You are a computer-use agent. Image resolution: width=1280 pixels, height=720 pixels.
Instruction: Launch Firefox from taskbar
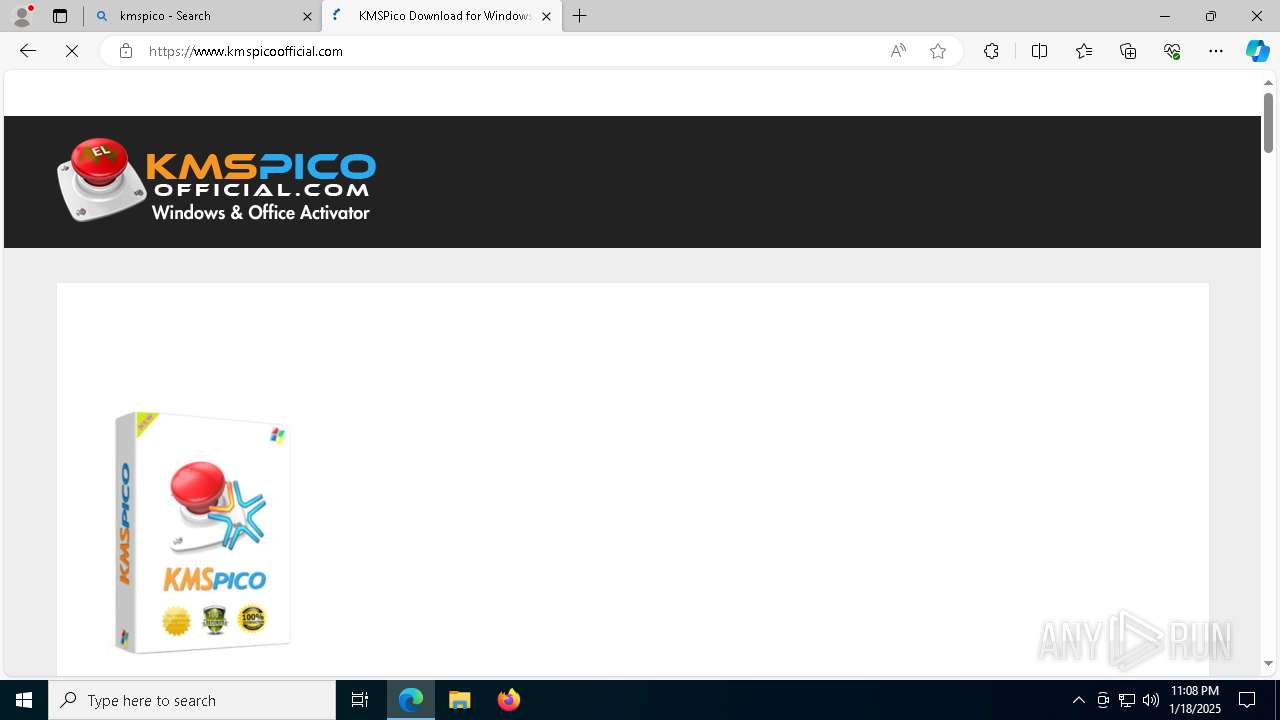(x=508, y=700)
